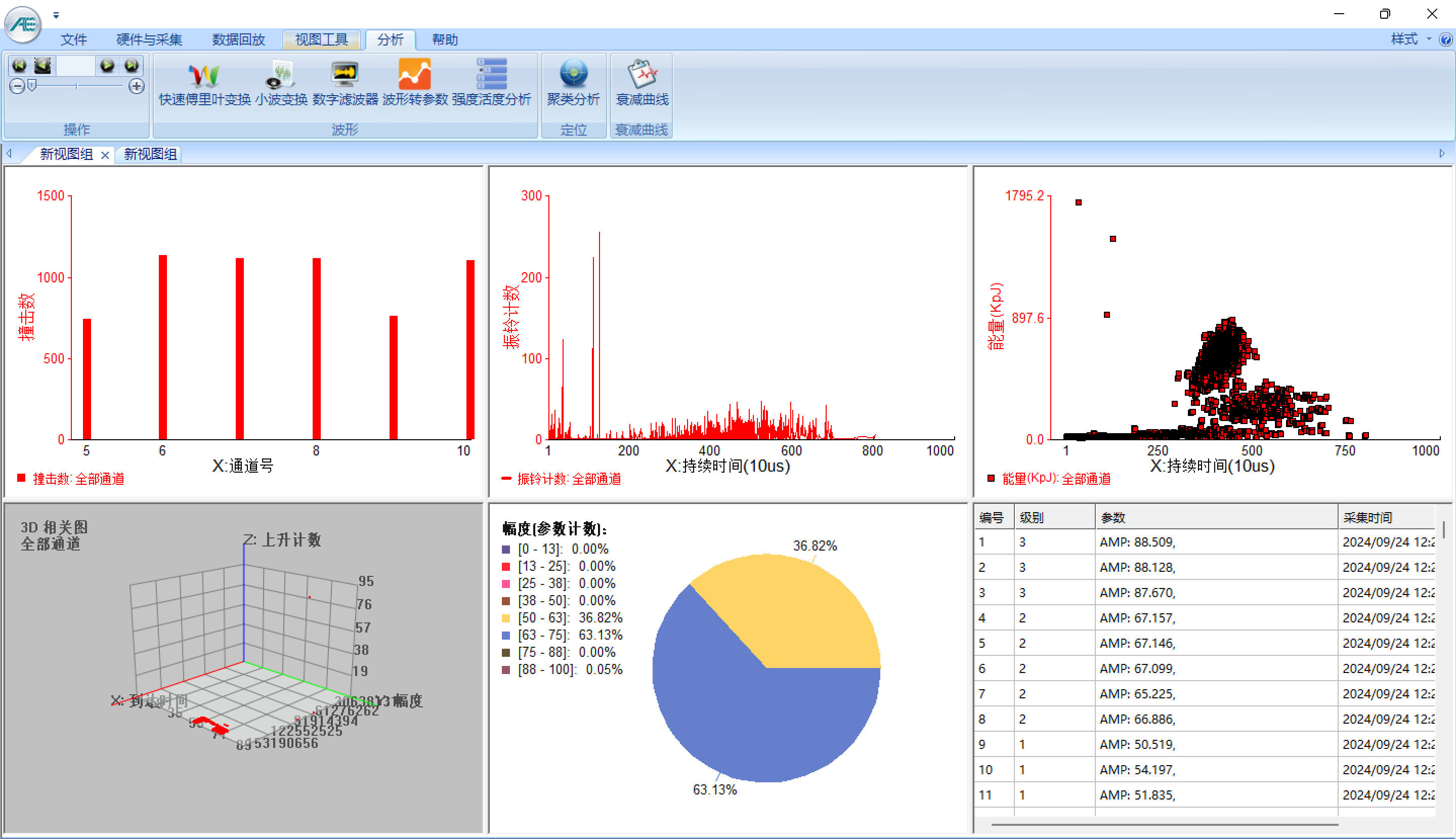Start 聚类分析 cluster analysis
This screenshot has width=1456, height=839.
pyautogui.click(x=573, y=82)
